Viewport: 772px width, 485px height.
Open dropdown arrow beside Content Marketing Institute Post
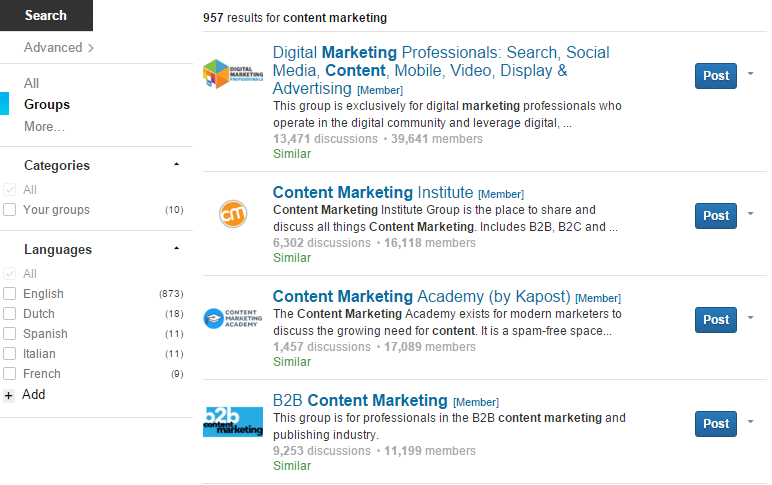[x=750, y=214]
